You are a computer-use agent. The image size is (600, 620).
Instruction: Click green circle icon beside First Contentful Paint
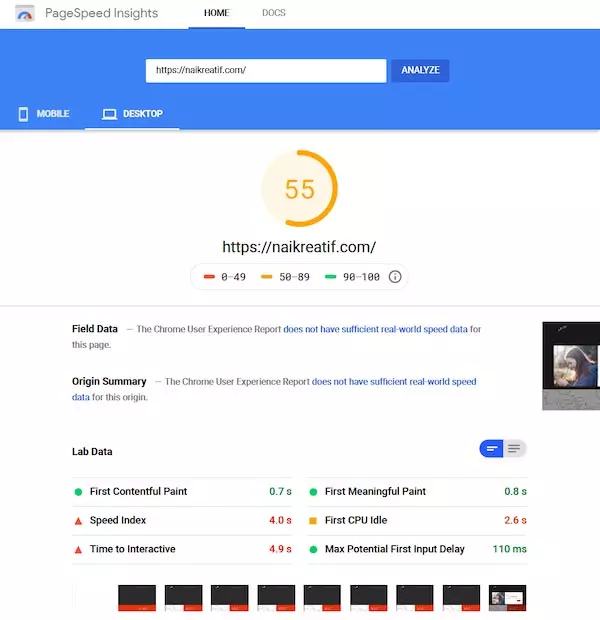coord(78,492)
